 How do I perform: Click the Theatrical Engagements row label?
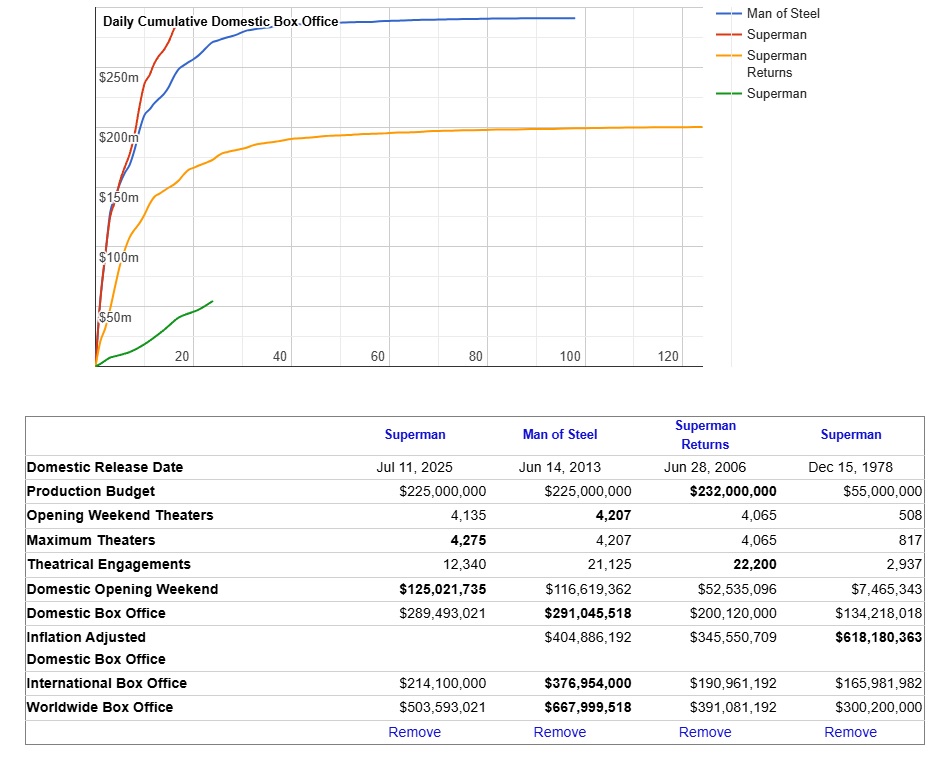[x=108, y=564]
